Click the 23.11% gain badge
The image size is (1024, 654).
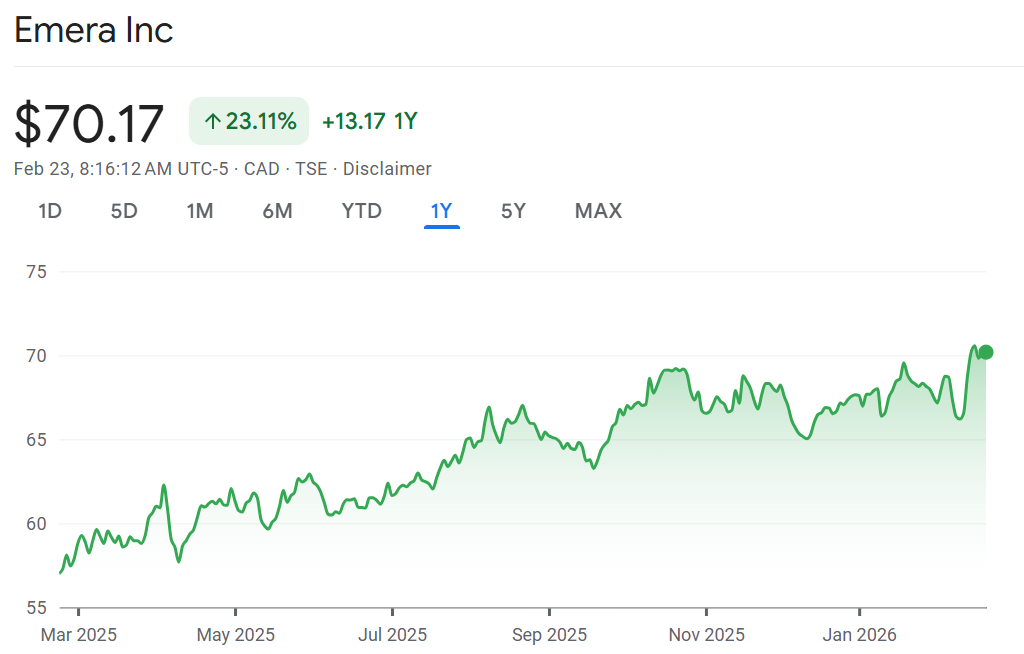[249, 122]
